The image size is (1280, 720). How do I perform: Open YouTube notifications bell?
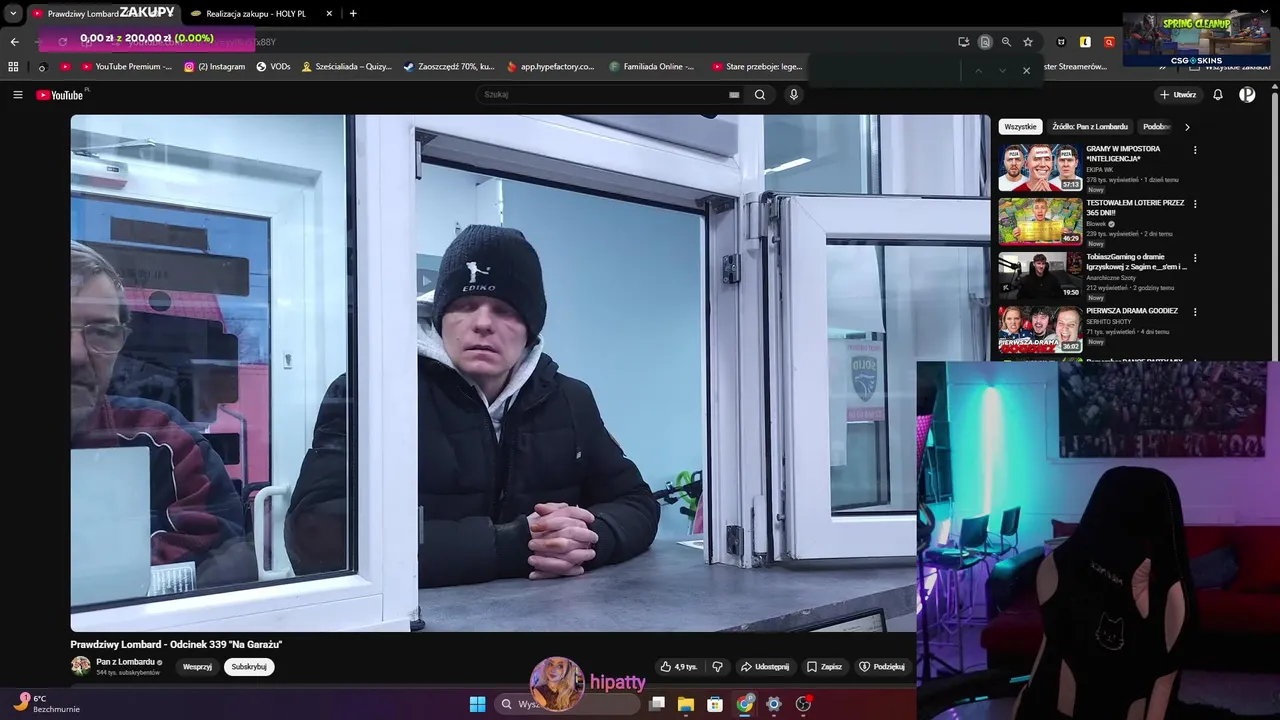click(1218, 95)
